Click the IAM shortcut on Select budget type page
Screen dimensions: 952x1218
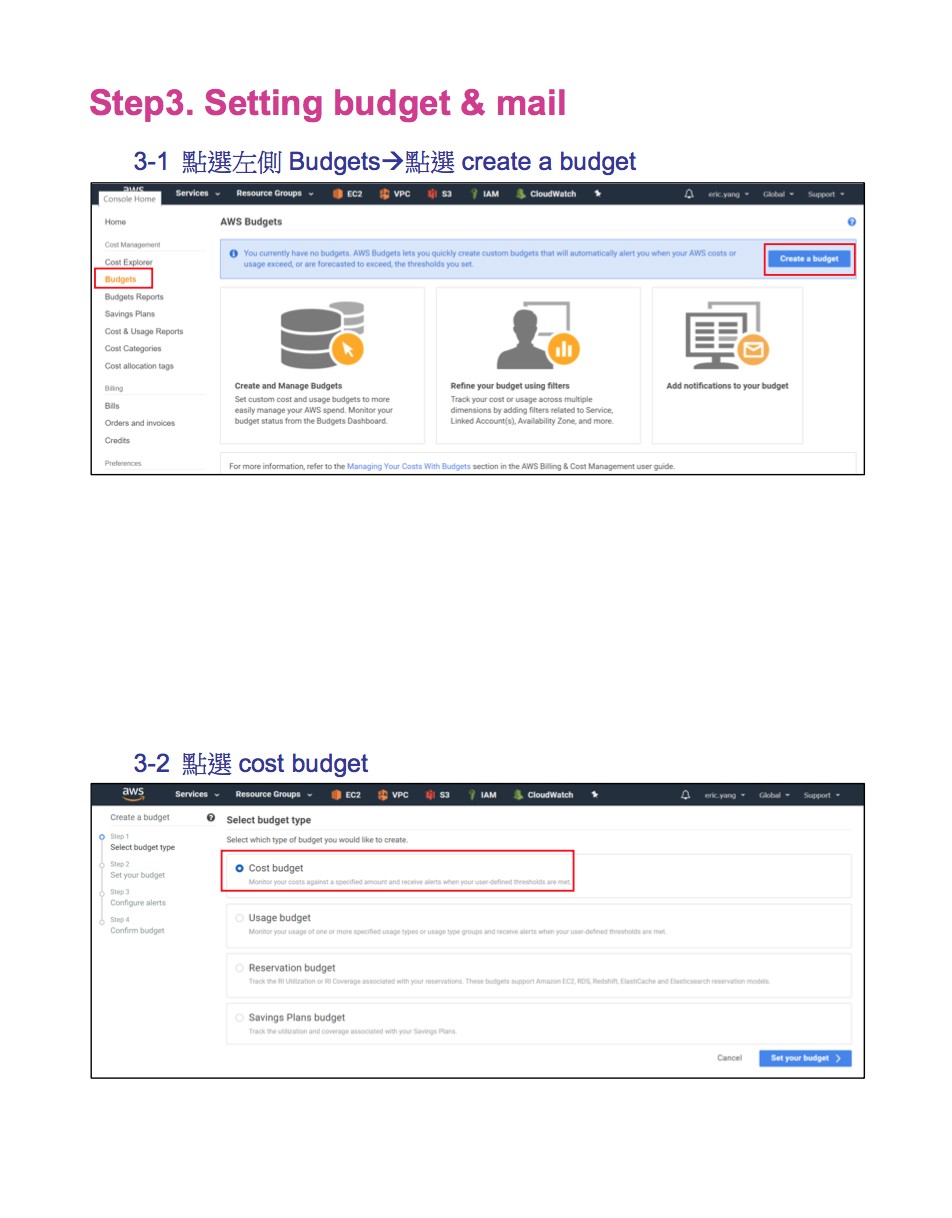[473, 795]
